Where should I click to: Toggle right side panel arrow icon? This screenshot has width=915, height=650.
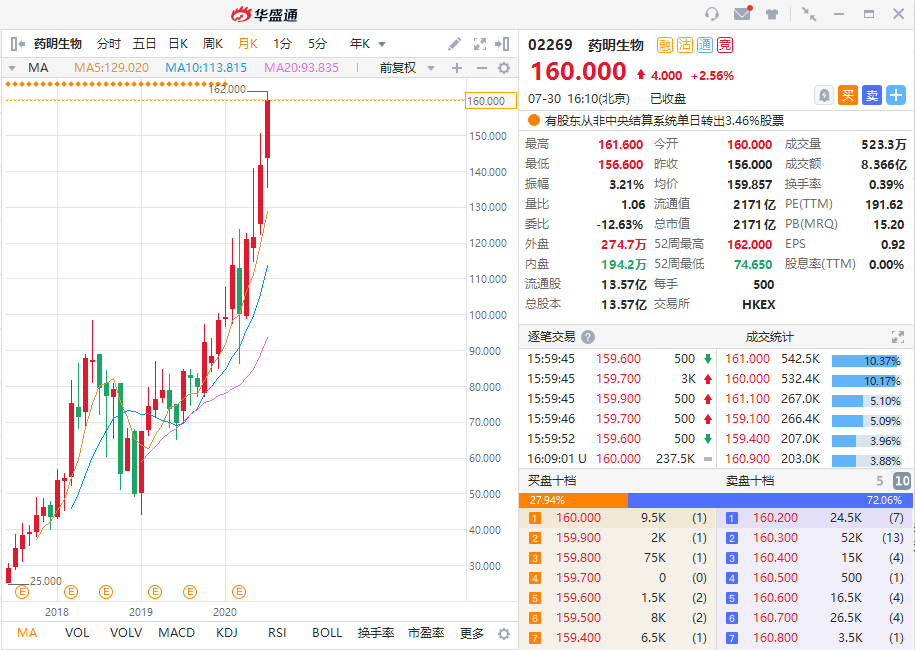502,44
